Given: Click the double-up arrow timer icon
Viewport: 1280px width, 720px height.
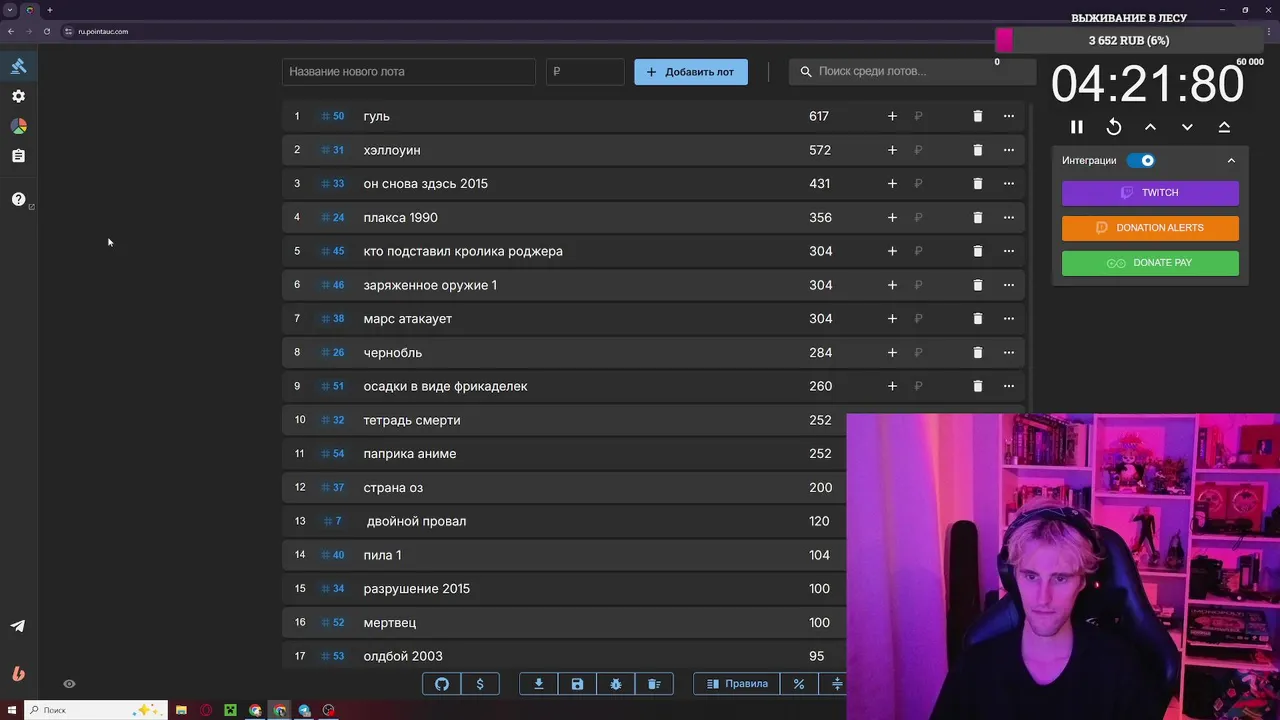Looking at the screenshot, I should 1224,127.
